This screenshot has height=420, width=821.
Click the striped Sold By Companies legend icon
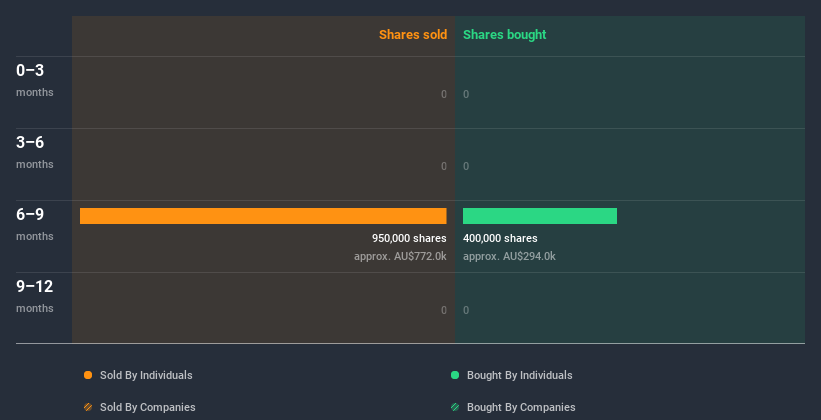coord(88,407)
